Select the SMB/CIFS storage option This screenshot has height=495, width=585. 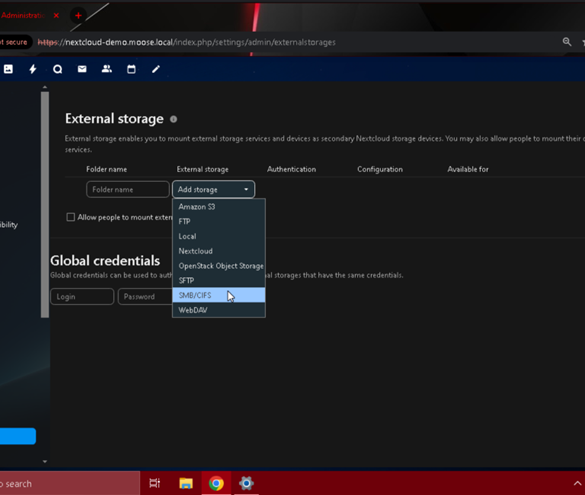(x=219, y=295)
